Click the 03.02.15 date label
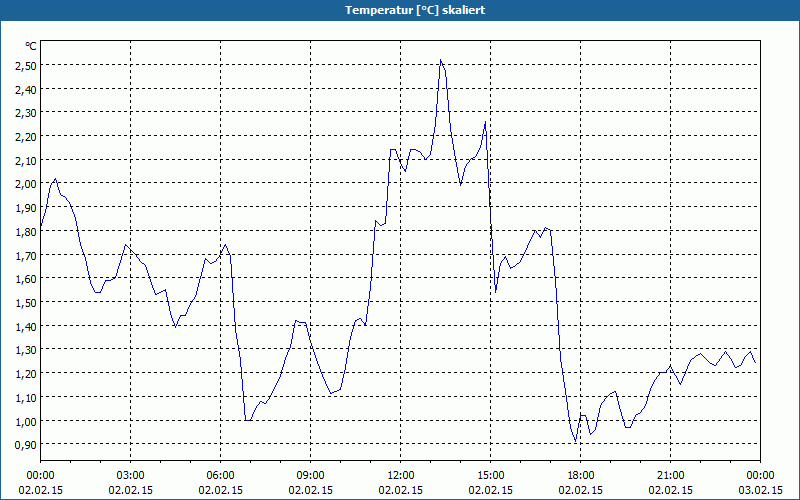 tap(760, 490)
